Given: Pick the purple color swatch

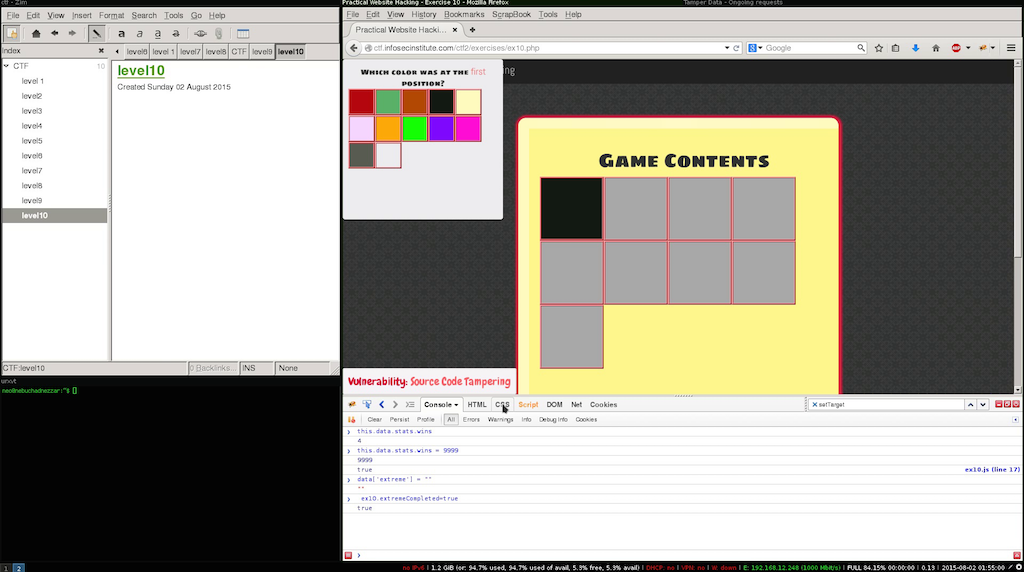Looking at the screenshot, I should tap(441, 129).
